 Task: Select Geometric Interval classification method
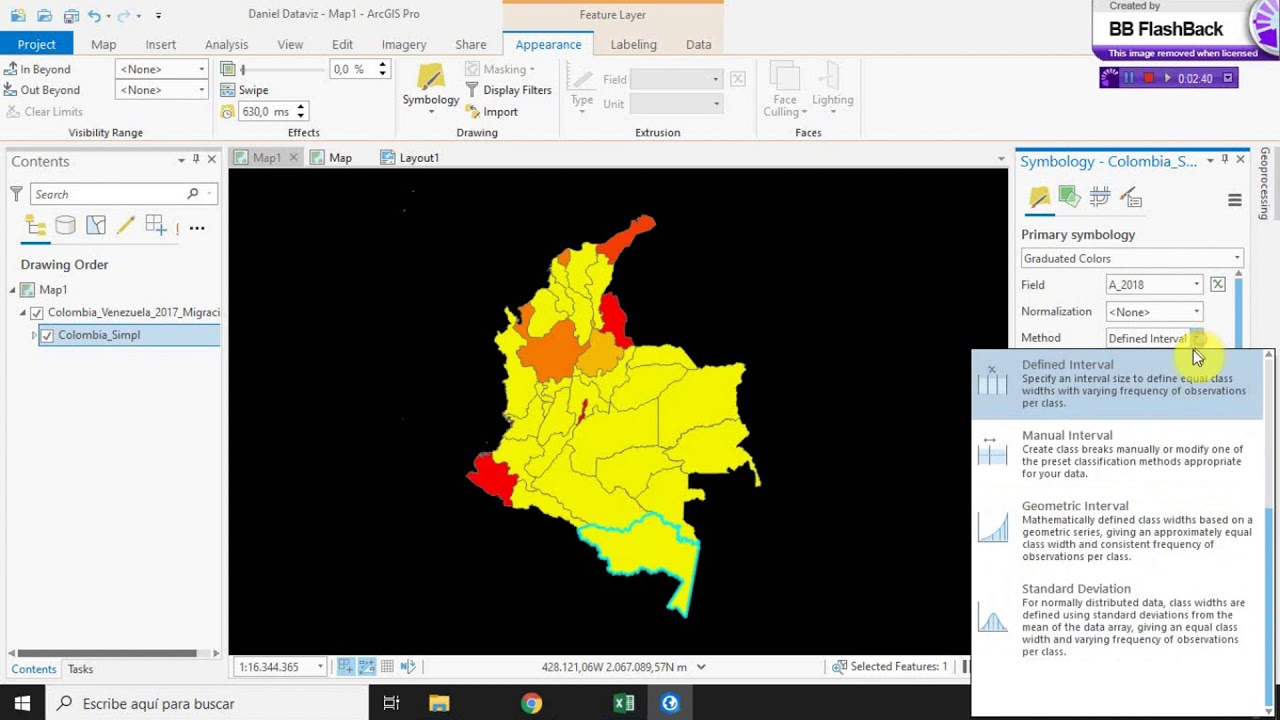[x=1118, y=533]
